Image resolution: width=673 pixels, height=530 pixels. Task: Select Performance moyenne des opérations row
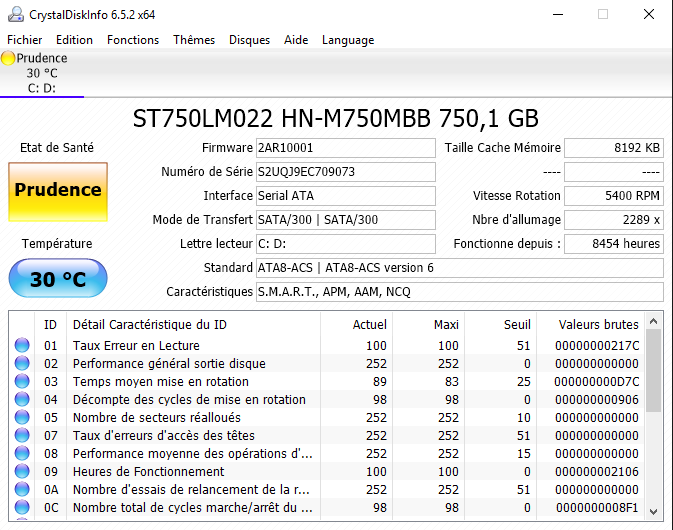(x=327, y=454)
